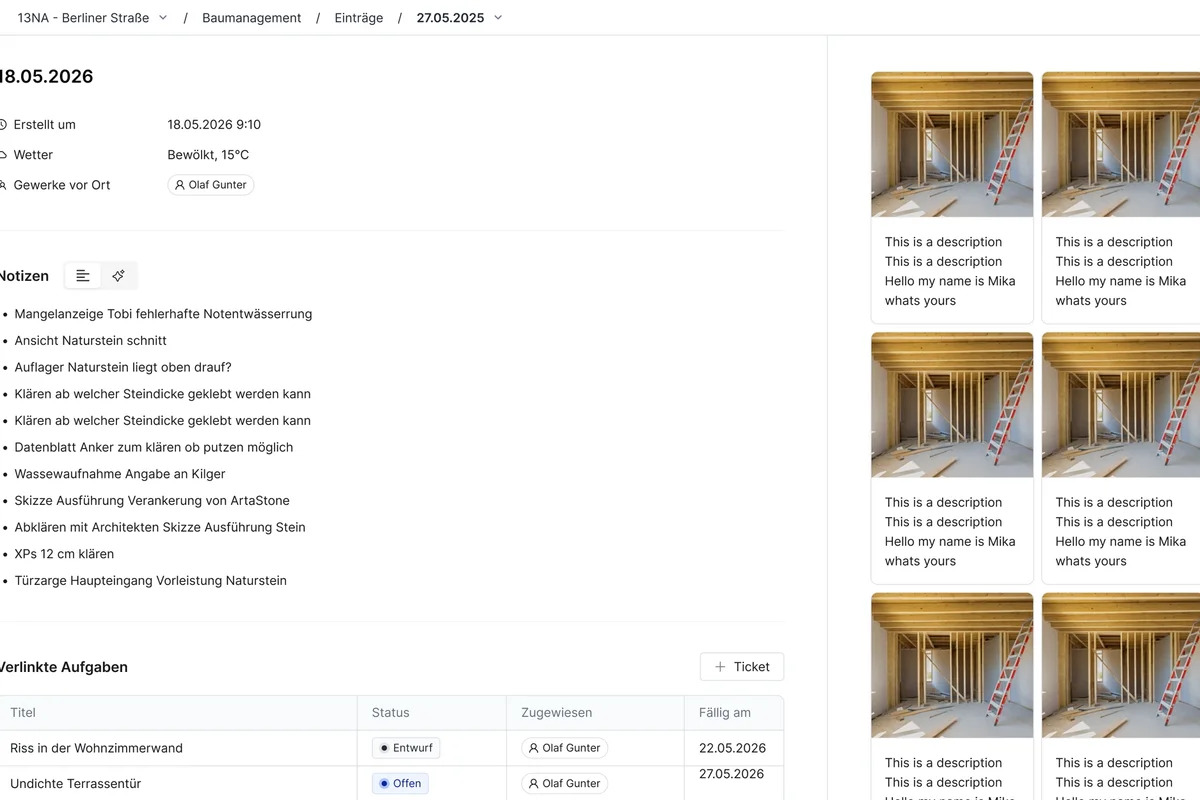The width and height of the screenshot is (1200, 800).
Task: Click note Türzarge Haupteingang Vorleistung Naturstein
Action: click(150, 581)
